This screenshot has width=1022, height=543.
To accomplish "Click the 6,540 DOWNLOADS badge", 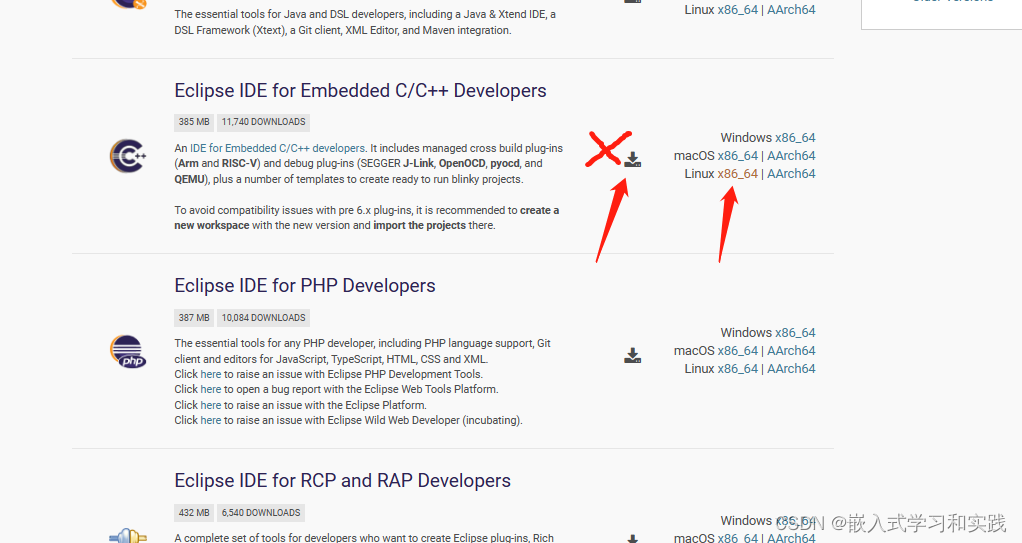I will coord(261,513).
